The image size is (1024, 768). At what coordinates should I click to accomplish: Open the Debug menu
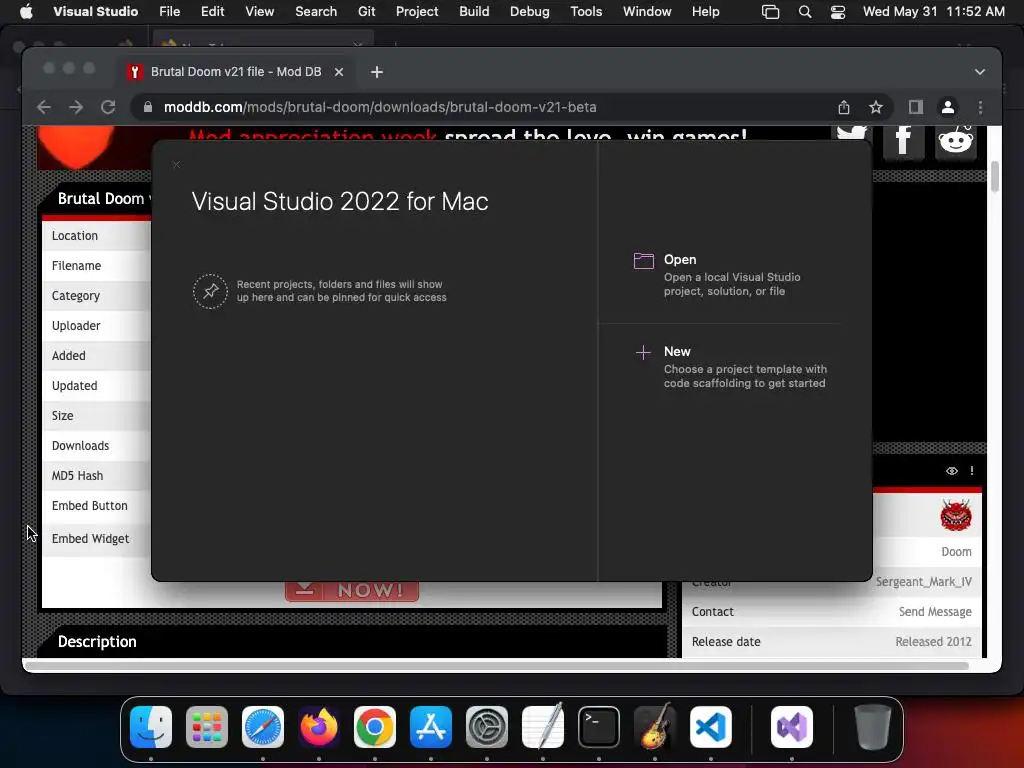coord(530,12)
